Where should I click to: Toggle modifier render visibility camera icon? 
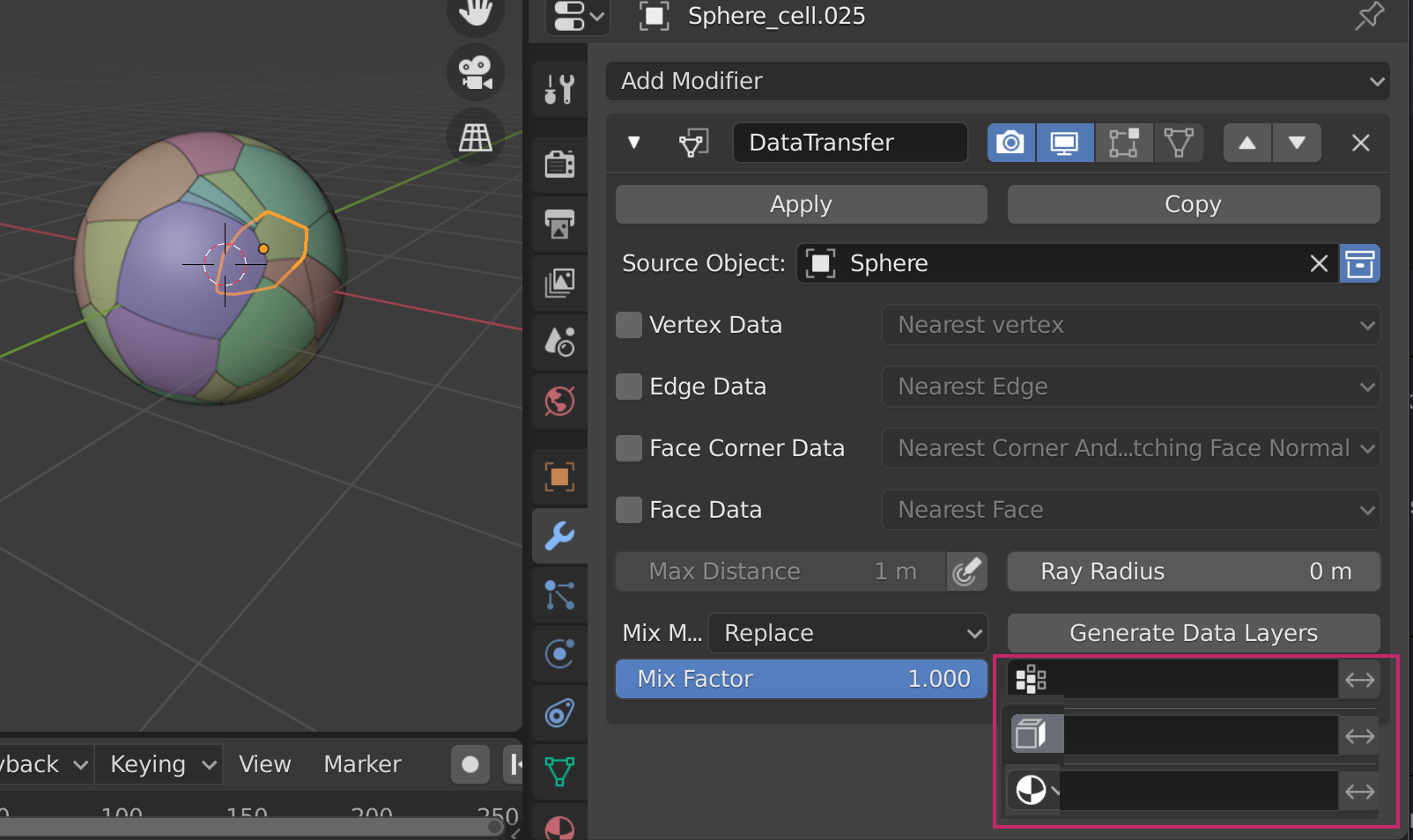1011,143
